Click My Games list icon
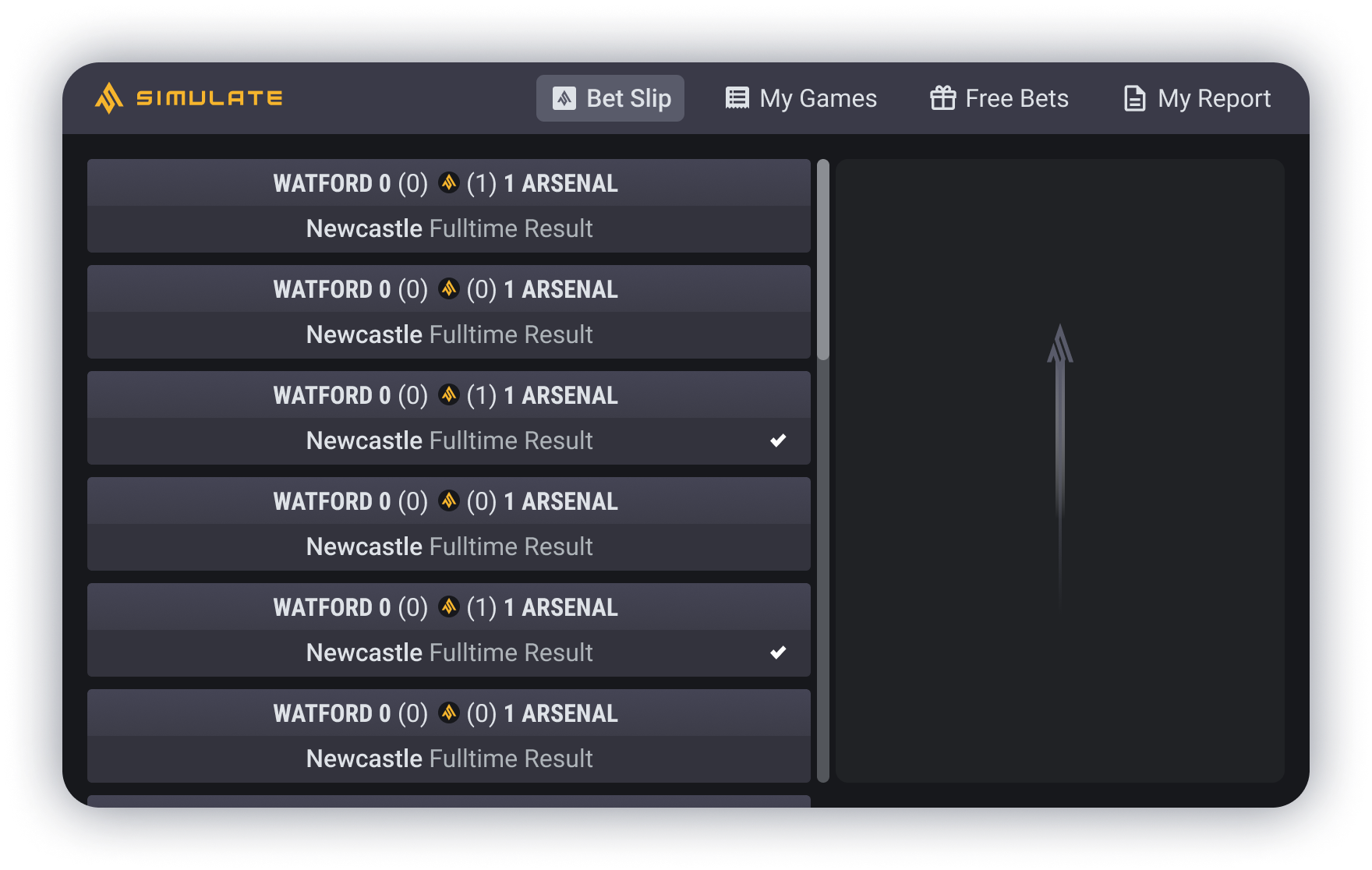 coord(737,98)
